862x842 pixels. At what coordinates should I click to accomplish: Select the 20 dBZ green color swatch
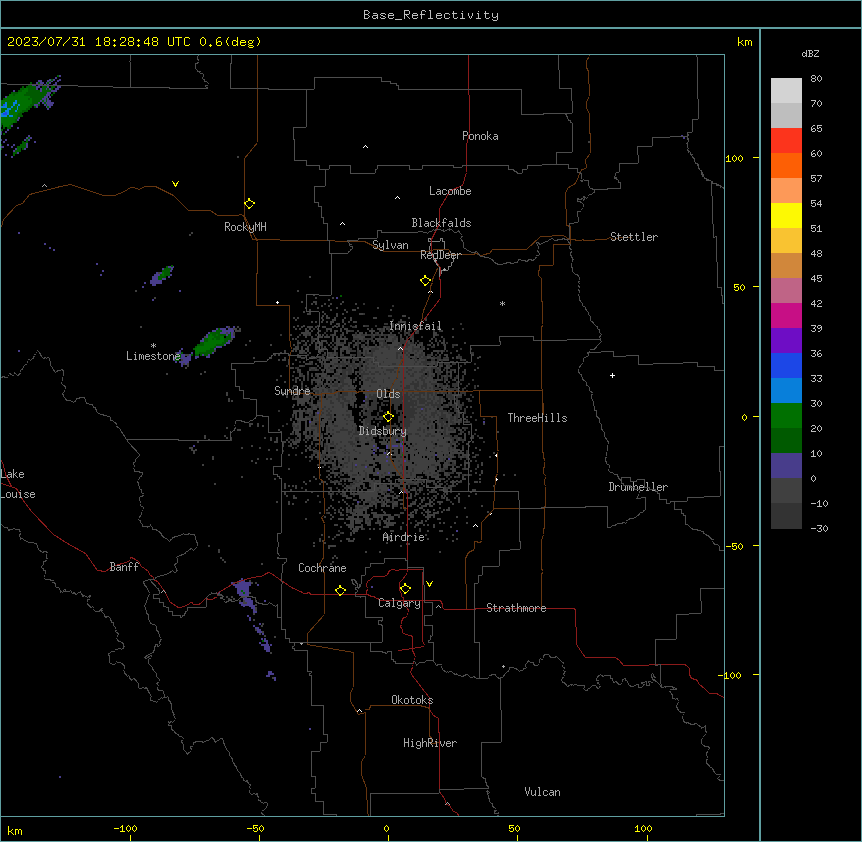coord(786,440)
